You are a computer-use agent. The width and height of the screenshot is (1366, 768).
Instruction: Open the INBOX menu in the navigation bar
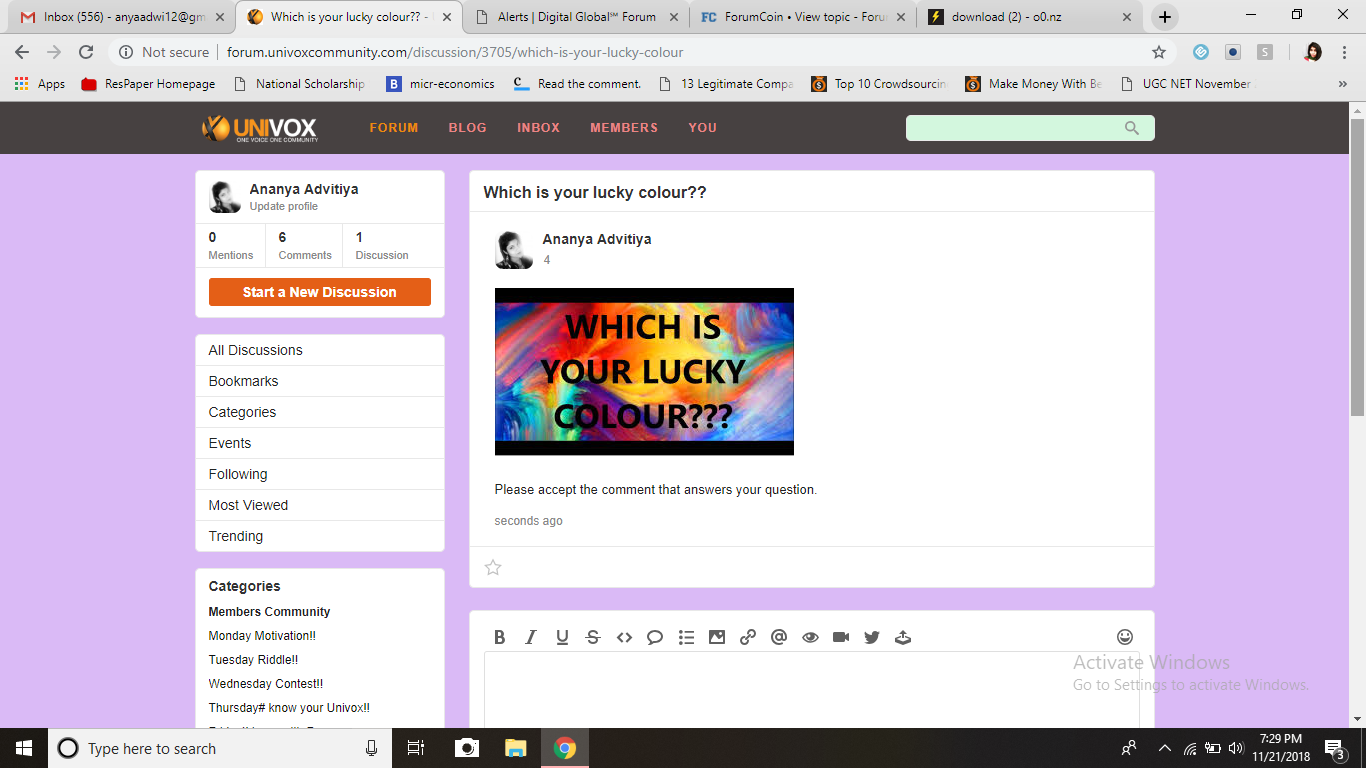tap(538, 127)
